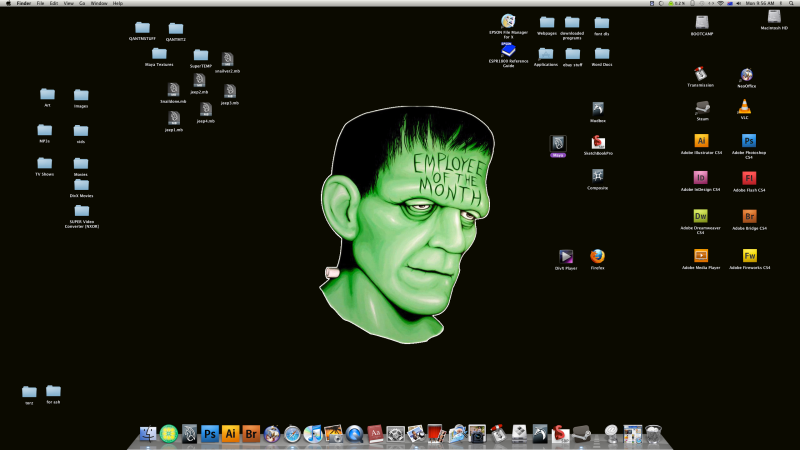
Task: Click Photoshop icon in the Dock
Action: 210,434
